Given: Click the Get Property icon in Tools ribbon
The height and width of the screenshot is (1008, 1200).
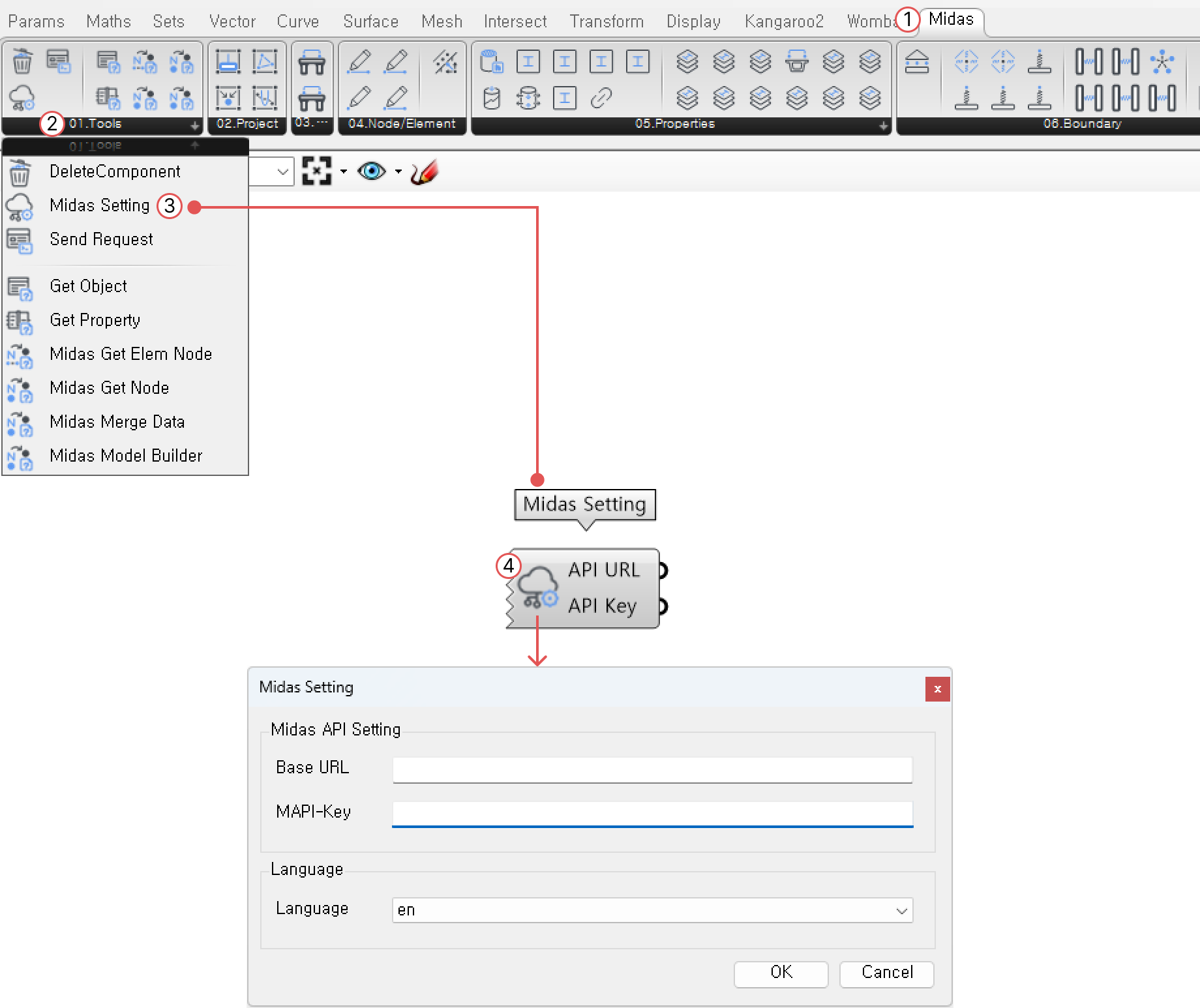Looking at the screenshot, I should (108, 98).
